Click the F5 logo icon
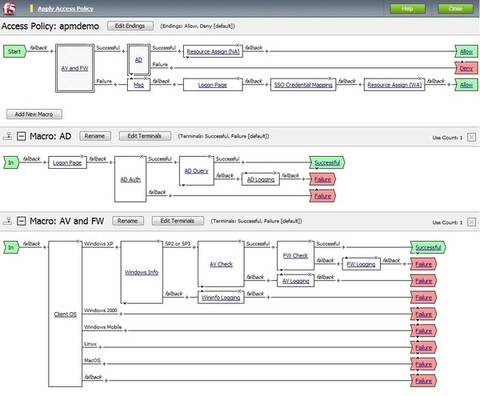 tap(9, 8)
